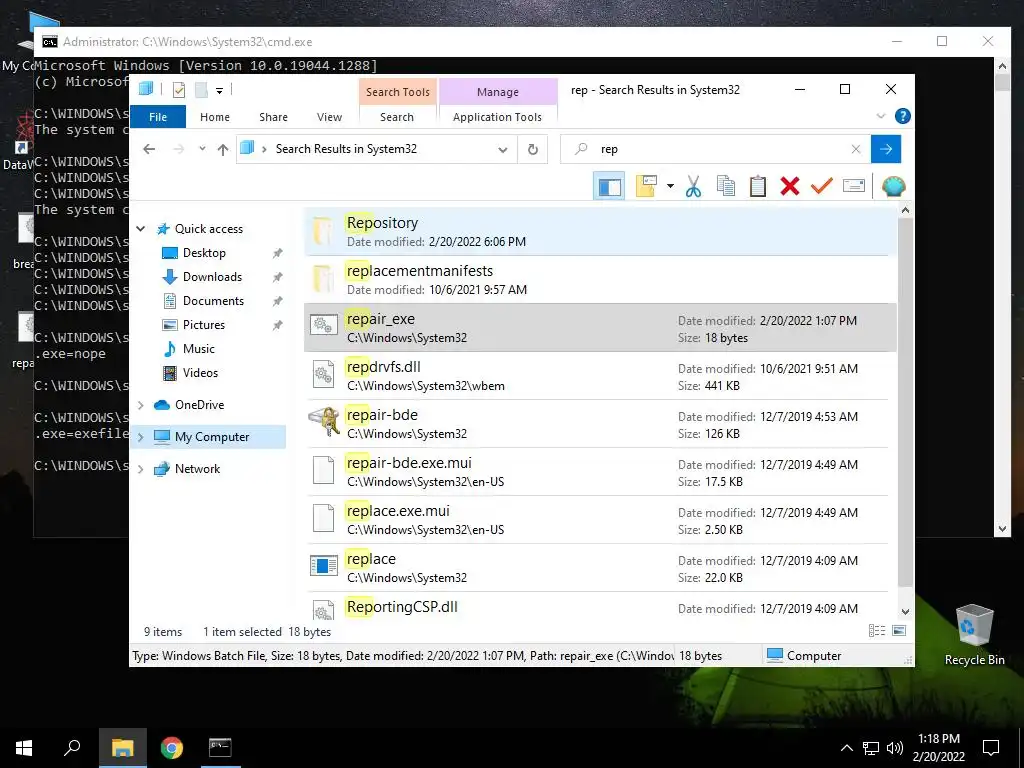Select the repdrvfs.dll file result
Viewport: 1024px width, 768px height.
click(600, 376)
